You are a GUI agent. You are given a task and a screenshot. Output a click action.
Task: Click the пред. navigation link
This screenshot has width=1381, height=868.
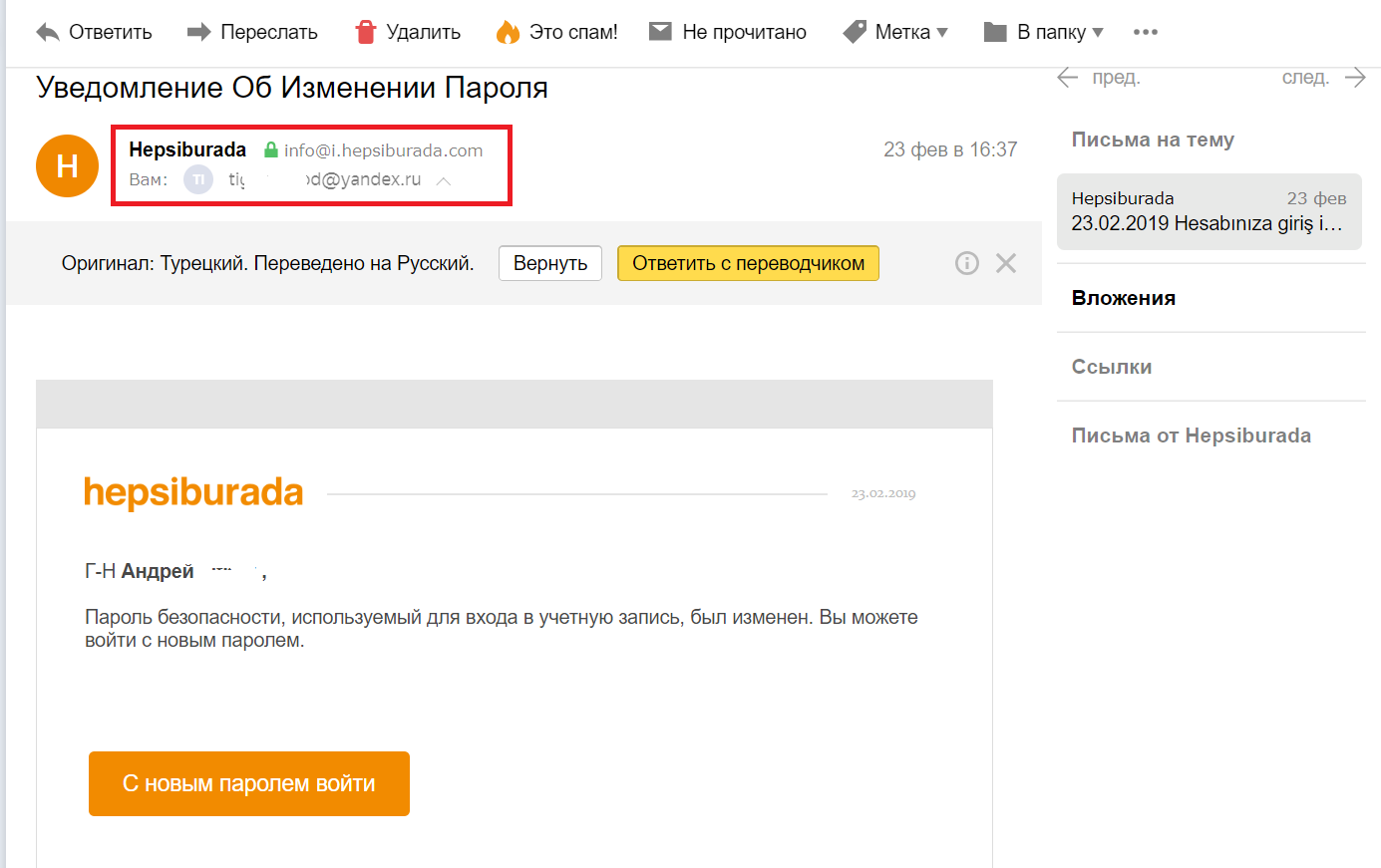(1116, 78)
